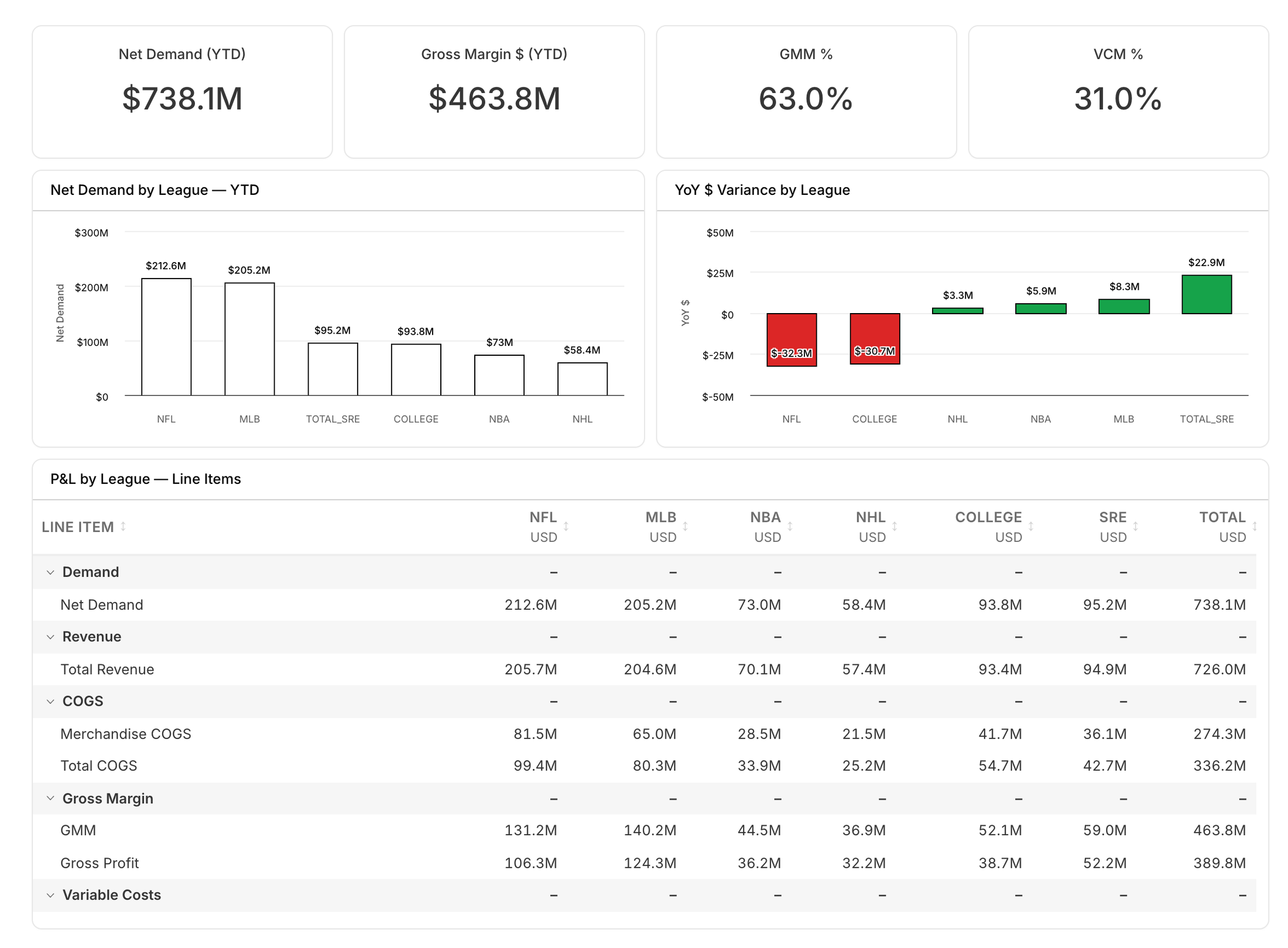1288x948 pixels.
Task: Click the 726.0M total revenue cell
Action: [1220, 669]
